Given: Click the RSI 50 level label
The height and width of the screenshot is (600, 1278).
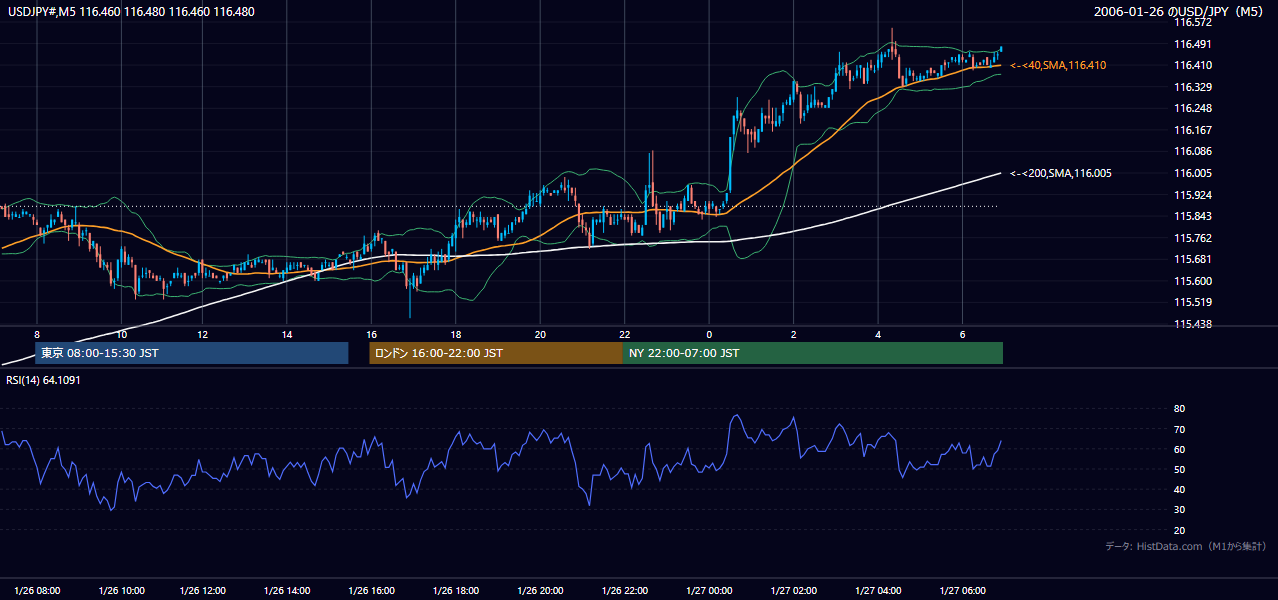Looking at the screenshot, I should (1179, 469).
